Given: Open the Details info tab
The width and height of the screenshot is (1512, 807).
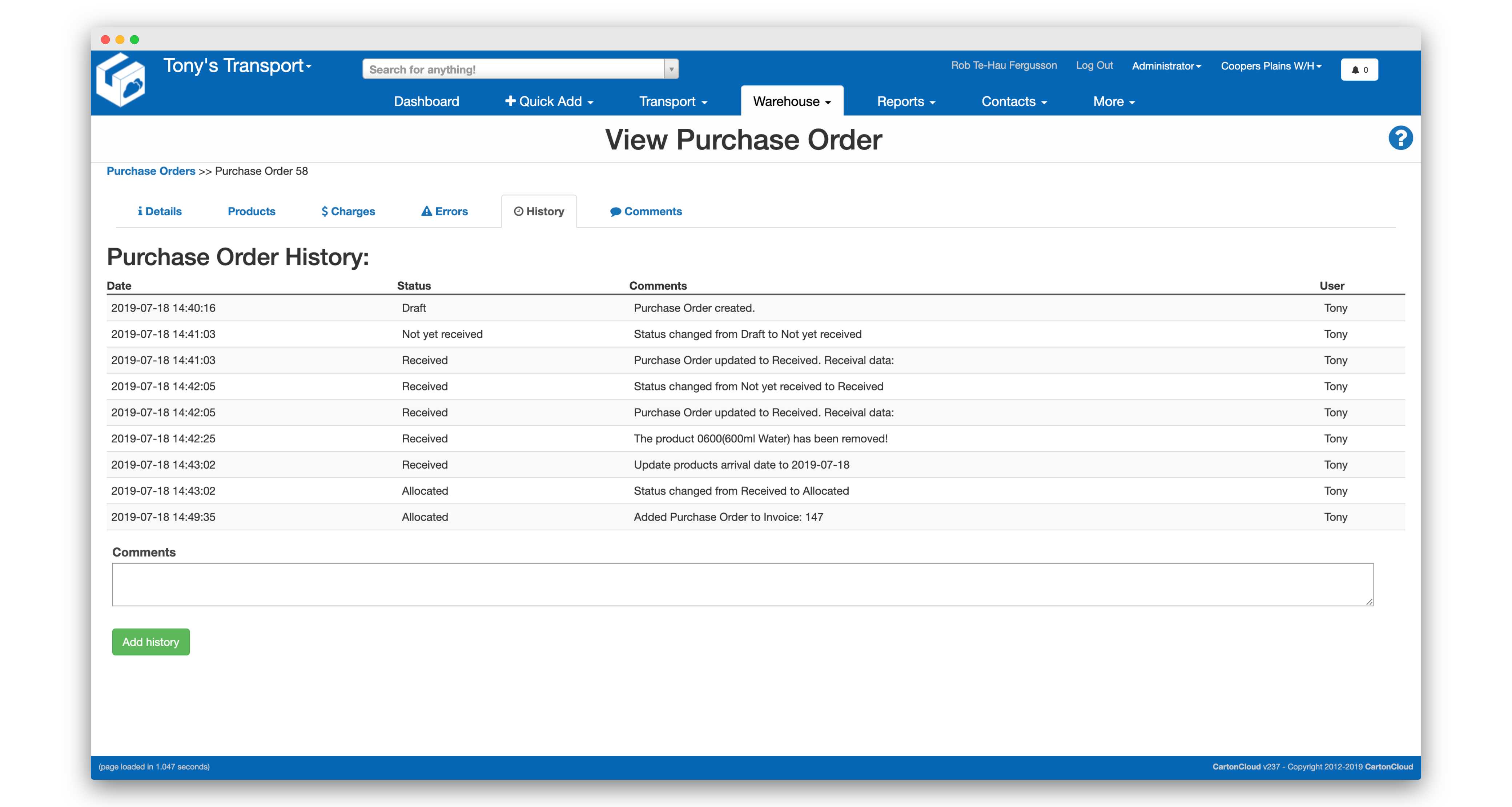Looking at the screenshot, I should click(x=160, y=211).
